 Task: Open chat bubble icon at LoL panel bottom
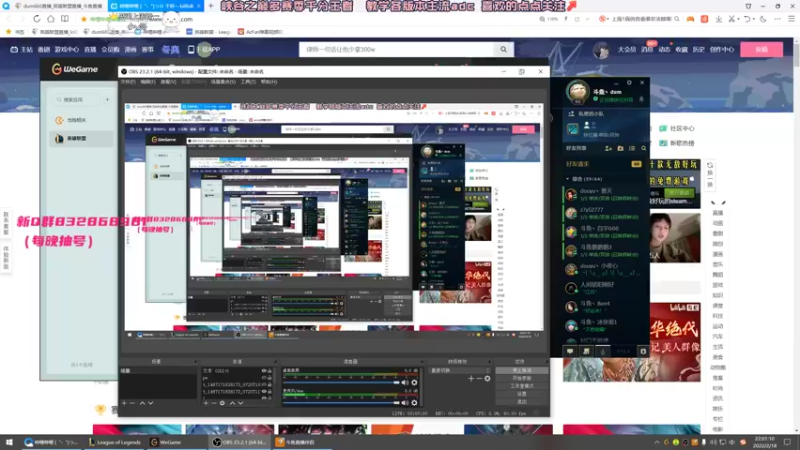pyautogui.click(x=570, y=351)
